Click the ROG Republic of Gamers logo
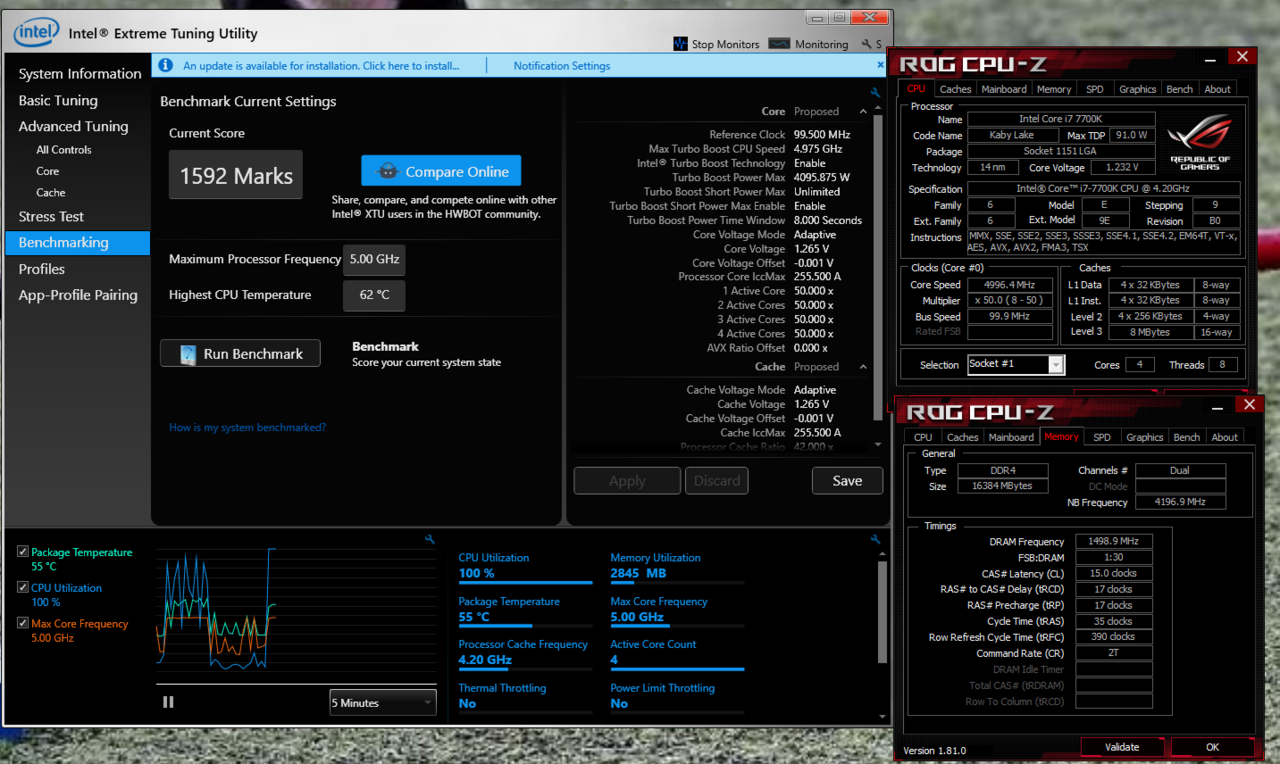 click(1199, 143)
